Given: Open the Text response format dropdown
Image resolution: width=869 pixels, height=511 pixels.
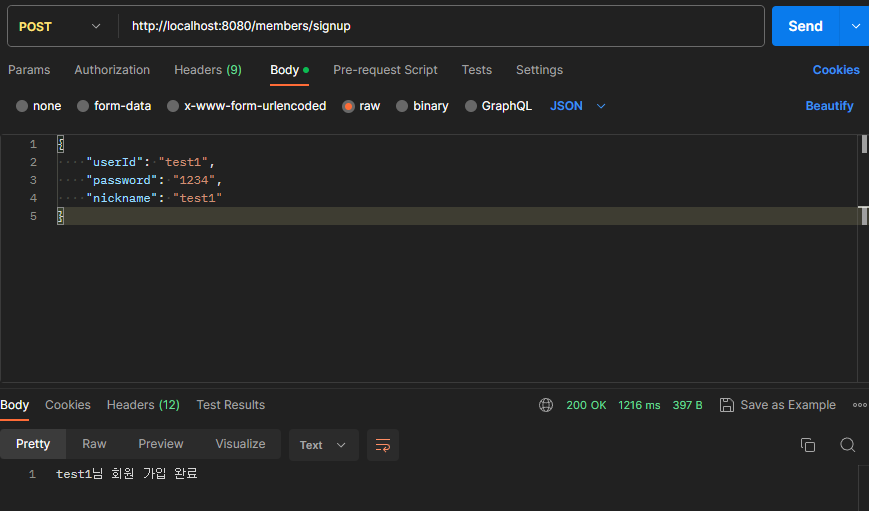Looking at the screenshot, I should pos(324,445).
